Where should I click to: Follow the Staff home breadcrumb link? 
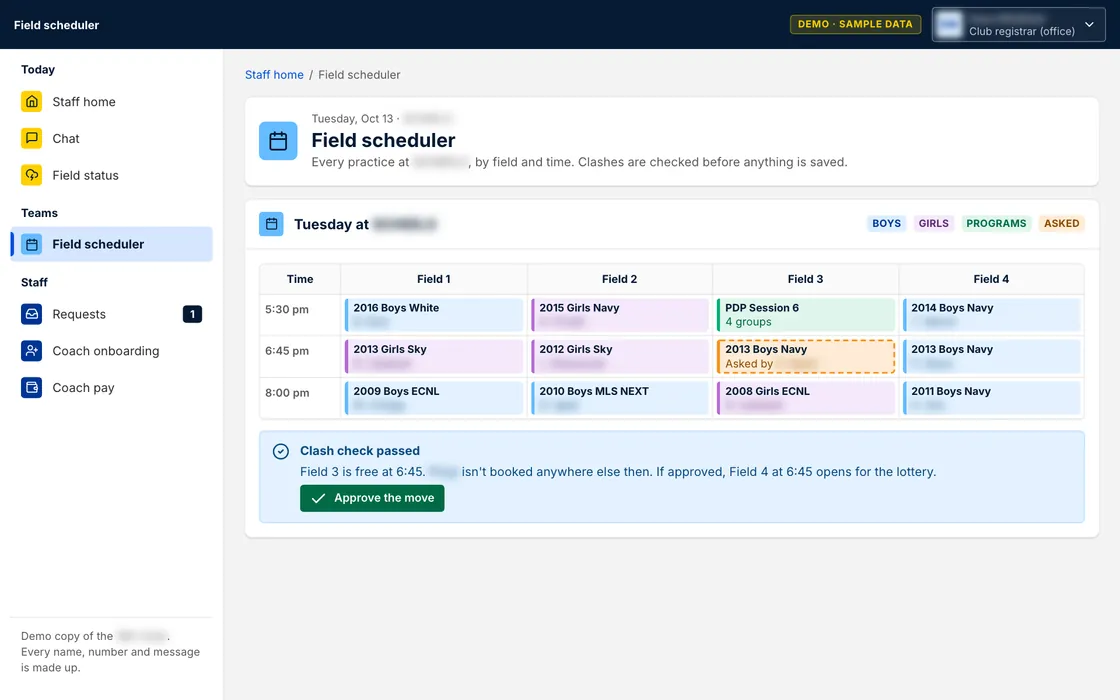[x=274, y=75]
